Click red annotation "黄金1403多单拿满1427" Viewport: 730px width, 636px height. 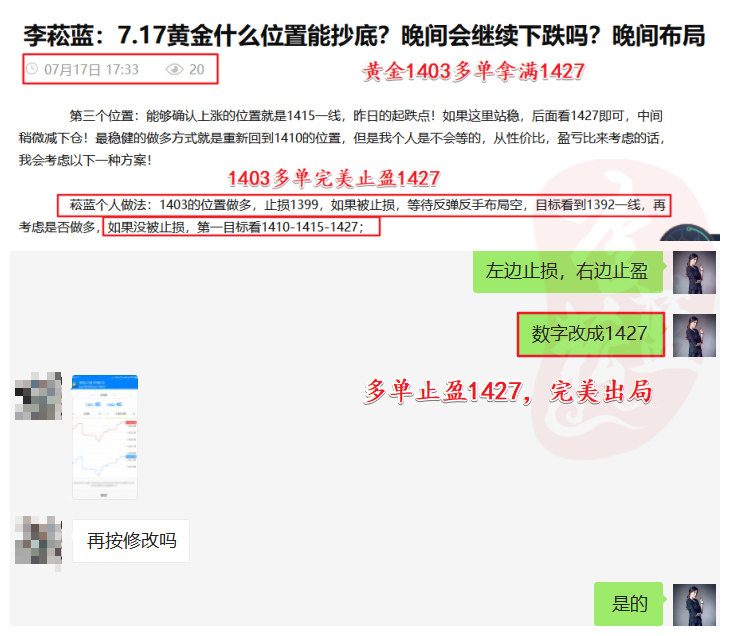point(472,72)
